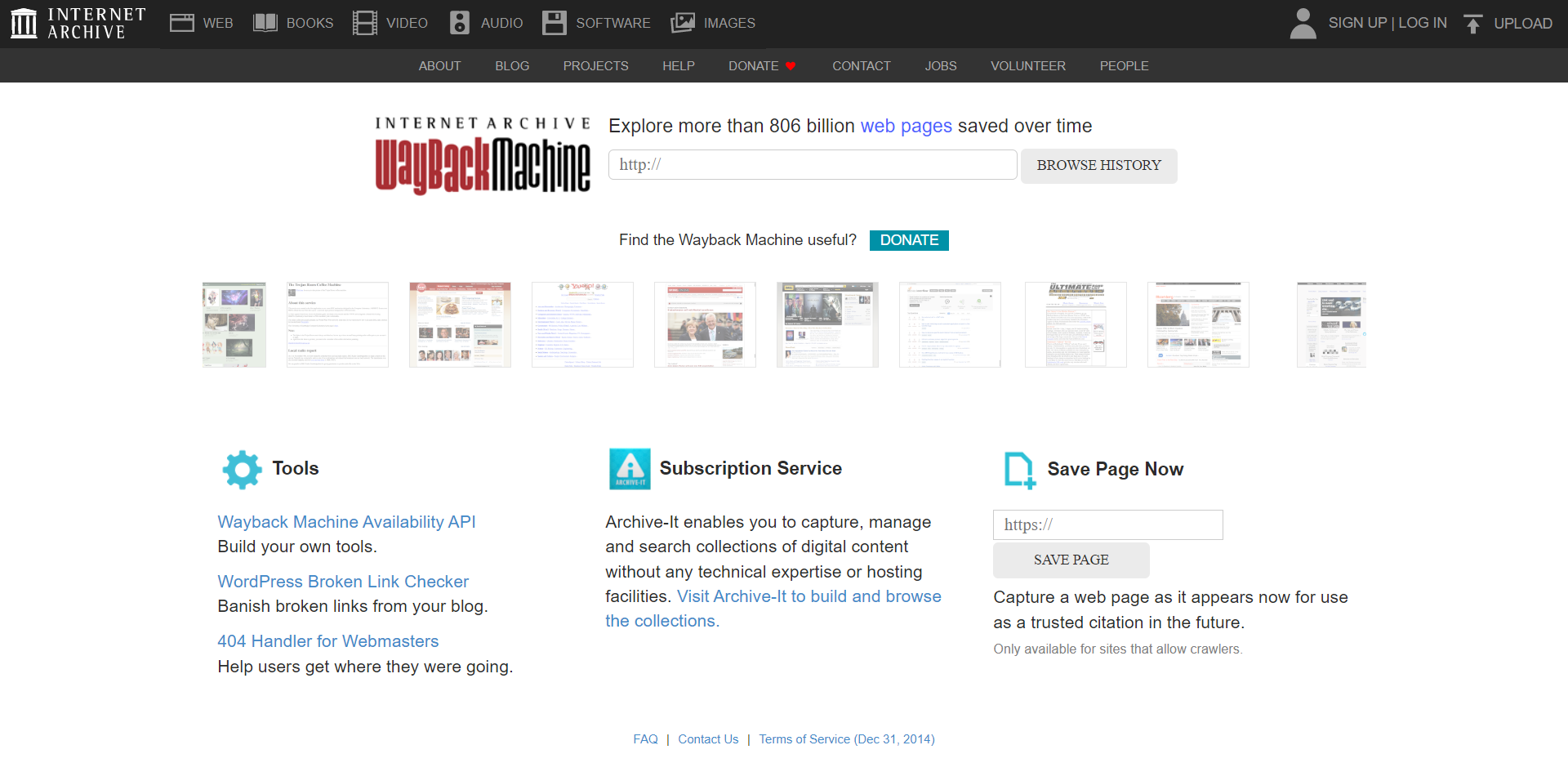Click the UPLOAD link text
The height and width of the screenshot is (763, 1568).
click(x=1523, y=24)
